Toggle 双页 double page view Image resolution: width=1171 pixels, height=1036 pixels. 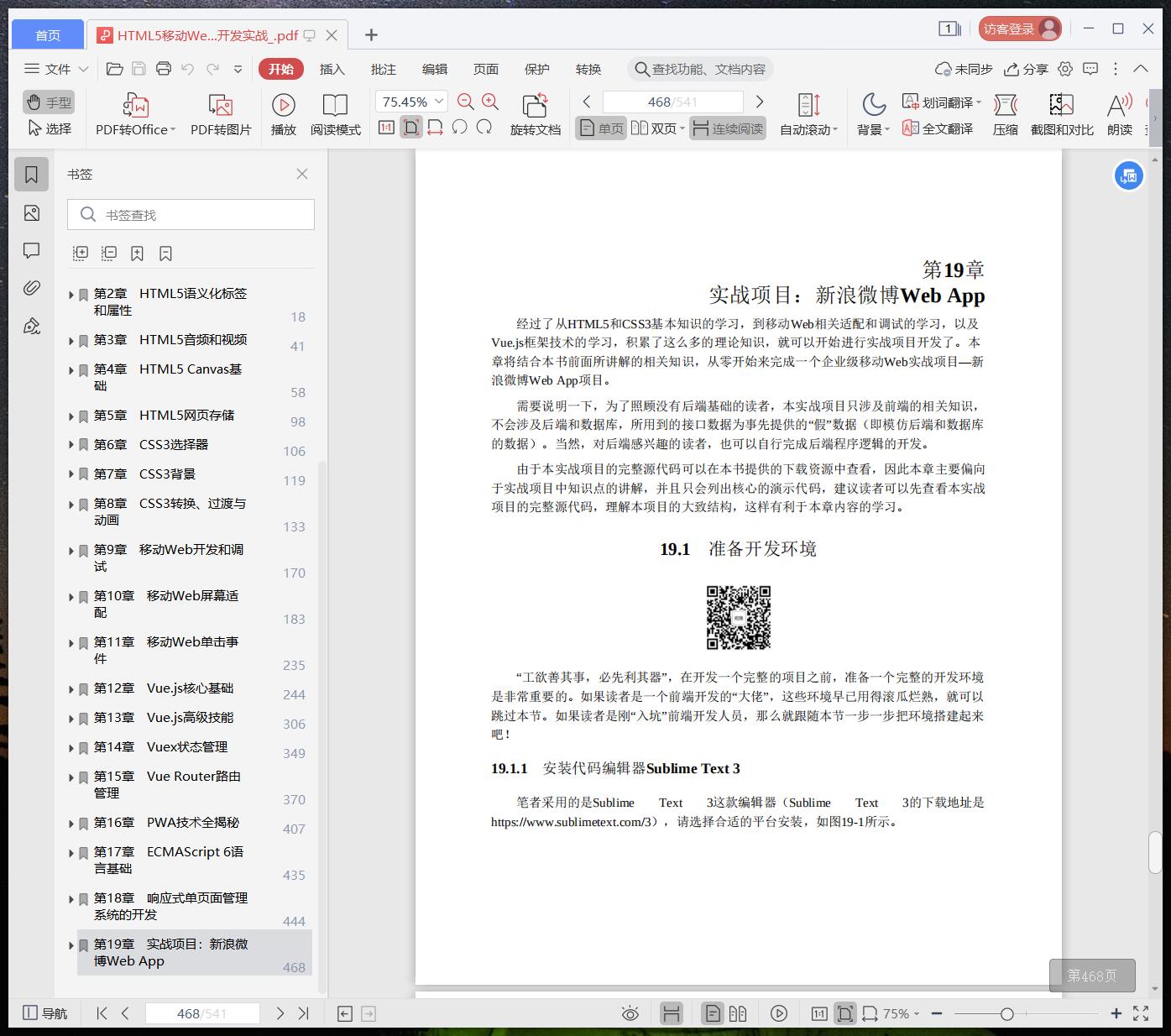click(657, 128)
